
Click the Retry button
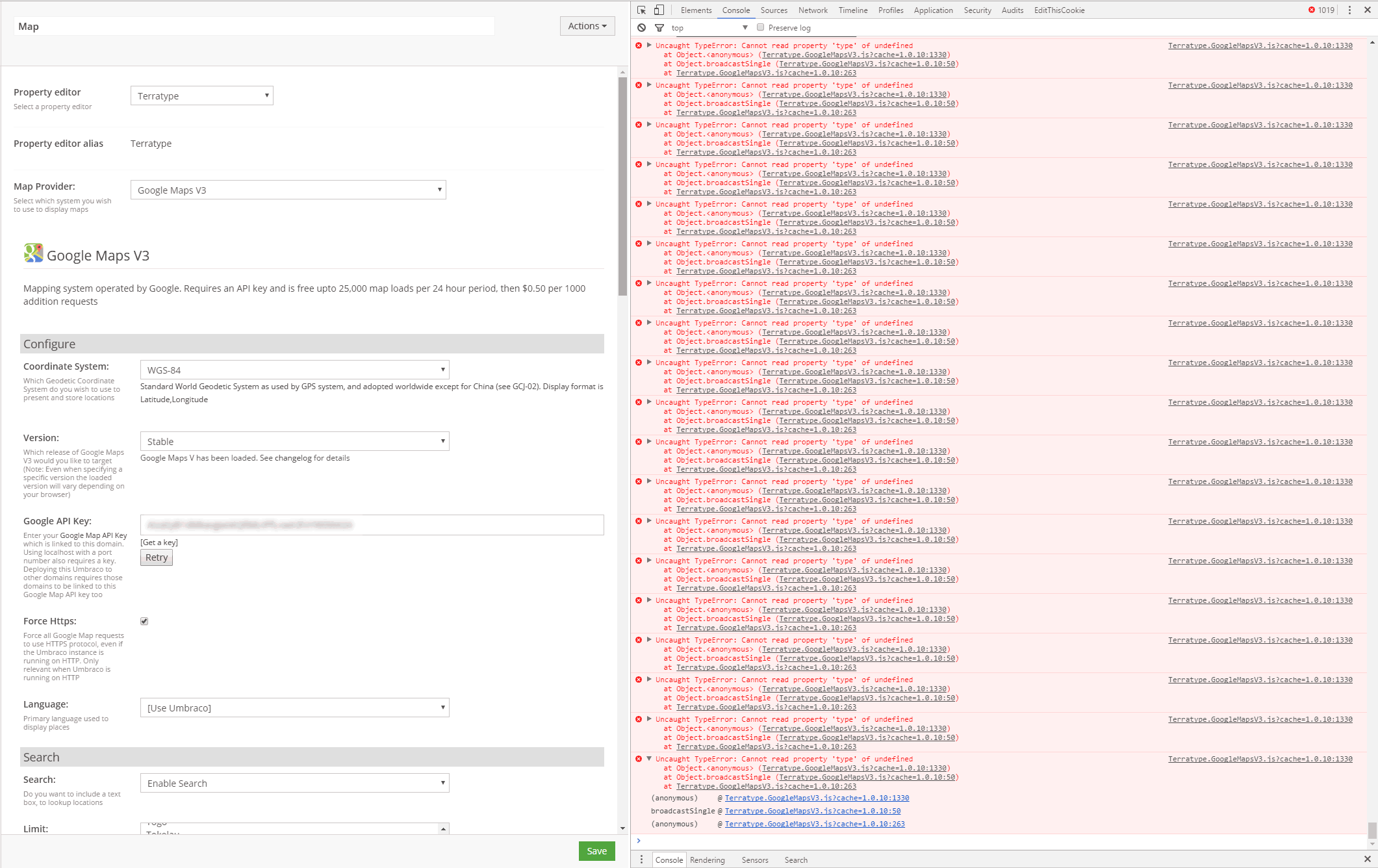157,557
